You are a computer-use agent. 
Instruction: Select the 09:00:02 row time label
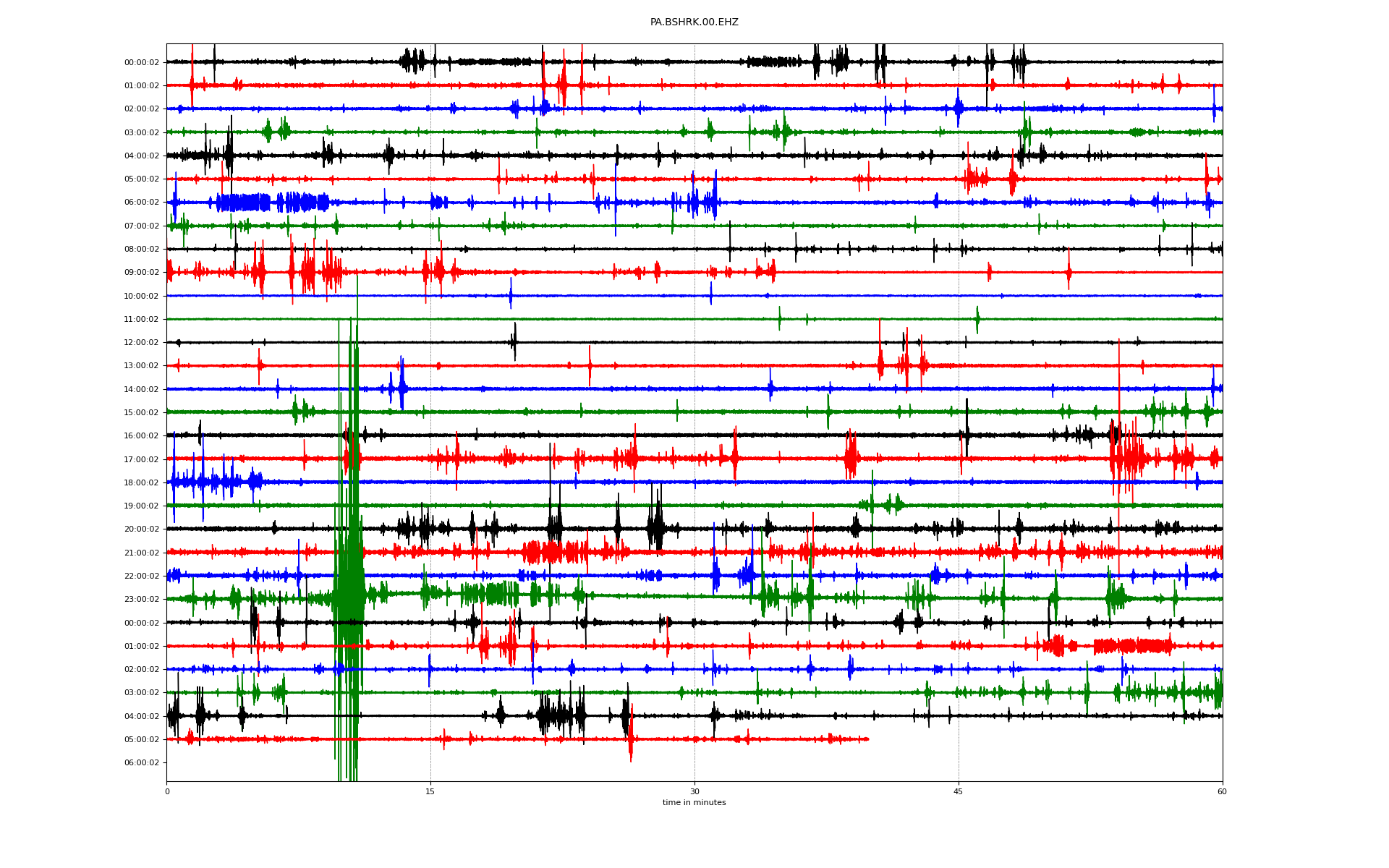tap(141, 273)
